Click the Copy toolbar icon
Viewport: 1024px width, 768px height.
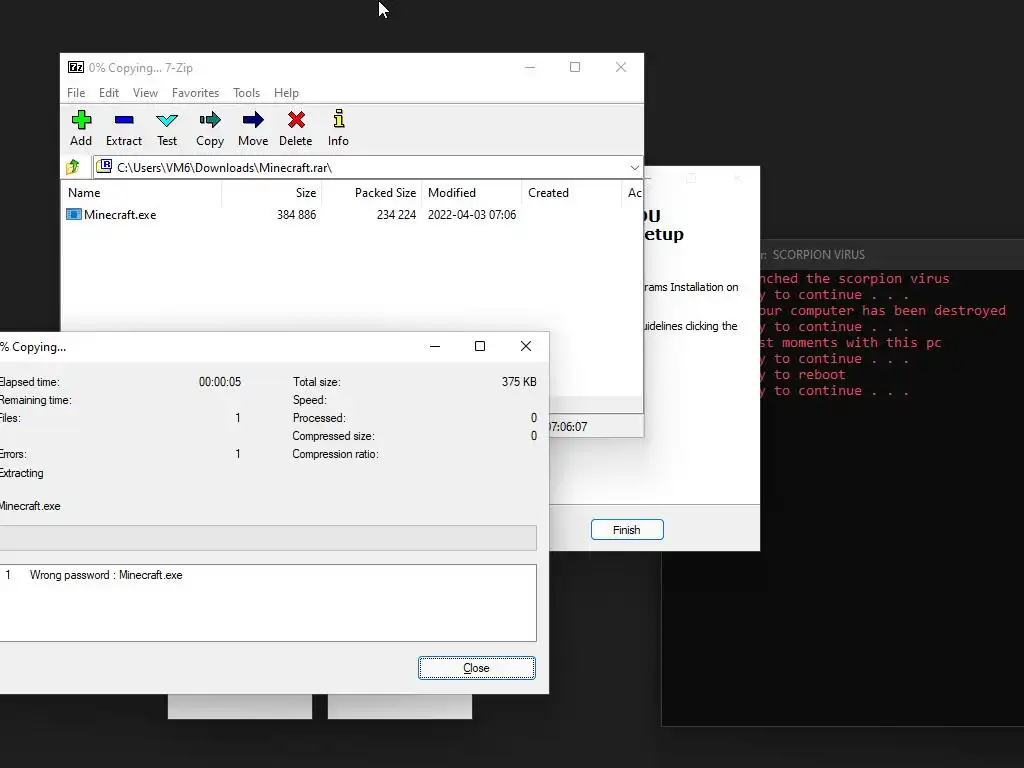[x=210, y=120]
